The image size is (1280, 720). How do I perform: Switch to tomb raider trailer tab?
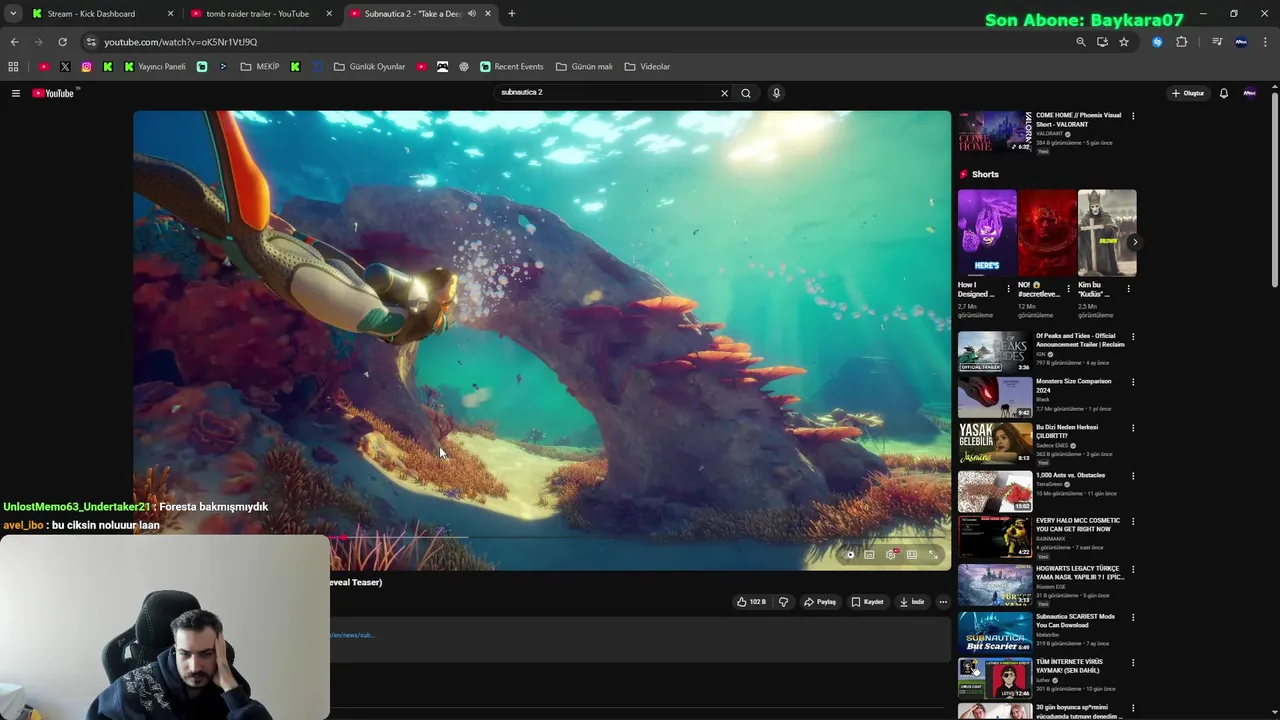pyautogui.click(x=261, y=14)
